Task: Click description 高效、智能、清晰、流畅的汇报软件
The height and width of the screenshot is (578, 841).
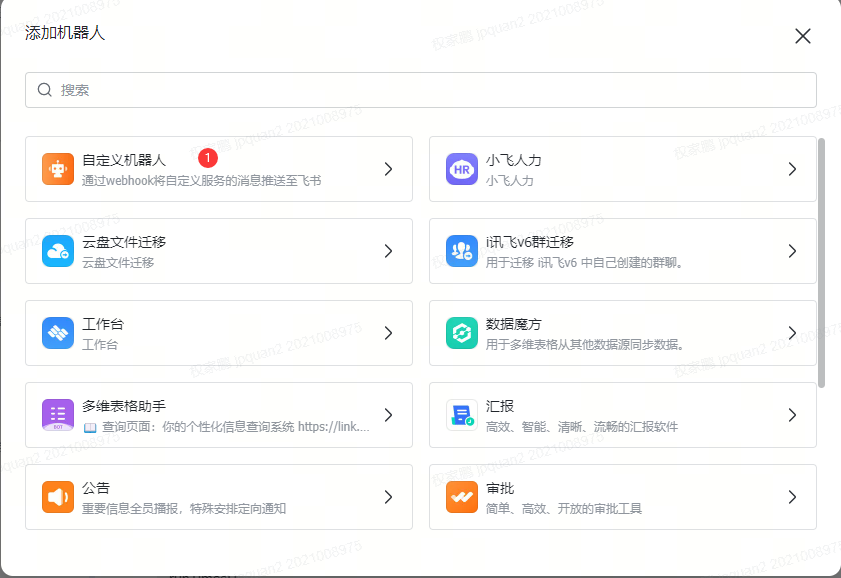Action: click(x=582, y=427)
